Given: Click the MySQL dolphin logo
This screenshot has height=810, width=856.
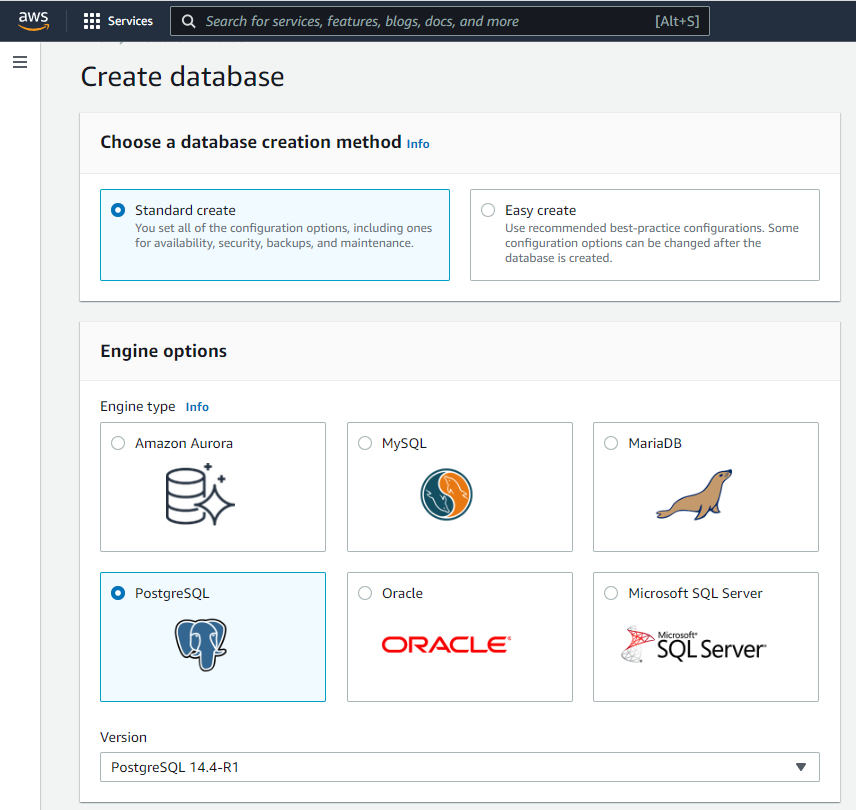Looking at the screenshot, I should click(x=446, y=495).
